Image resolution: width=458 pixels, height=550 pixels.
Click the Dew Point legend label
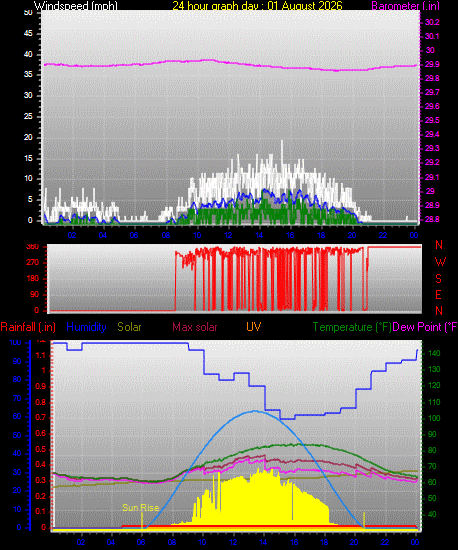point(425,327)
